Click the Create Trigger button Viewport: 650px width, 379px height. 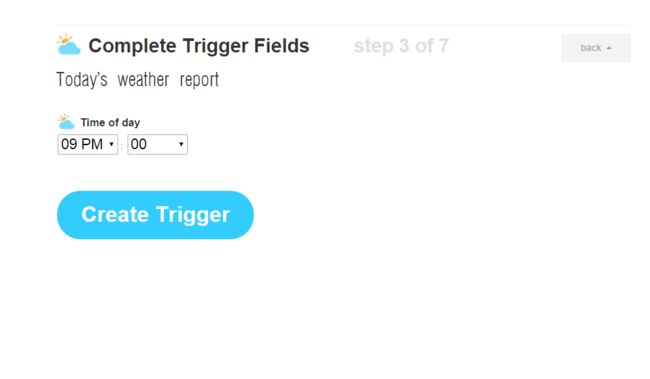click(155, 215)
